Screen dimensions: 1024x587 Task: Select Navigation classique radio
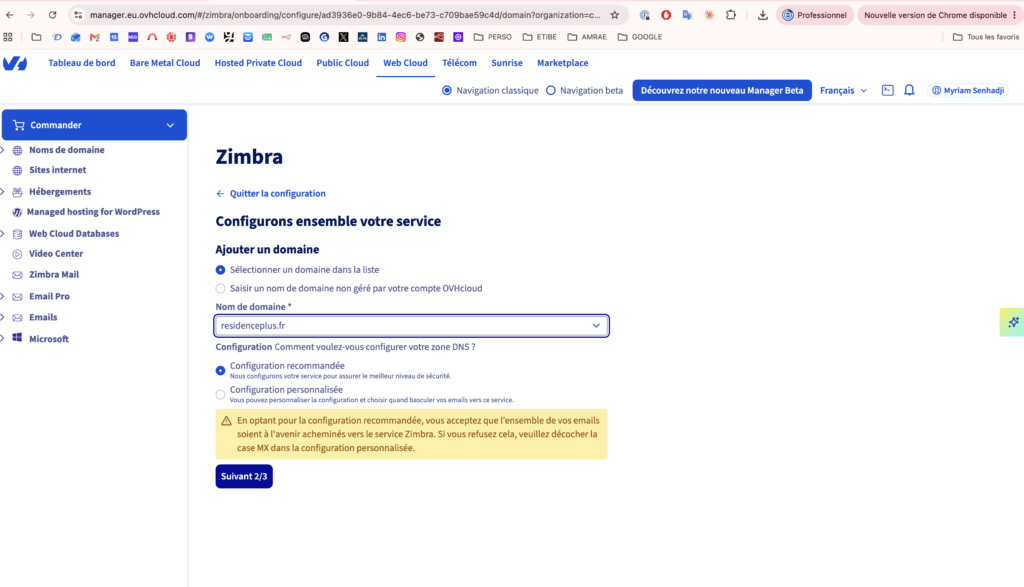click(x=447, y=90)
